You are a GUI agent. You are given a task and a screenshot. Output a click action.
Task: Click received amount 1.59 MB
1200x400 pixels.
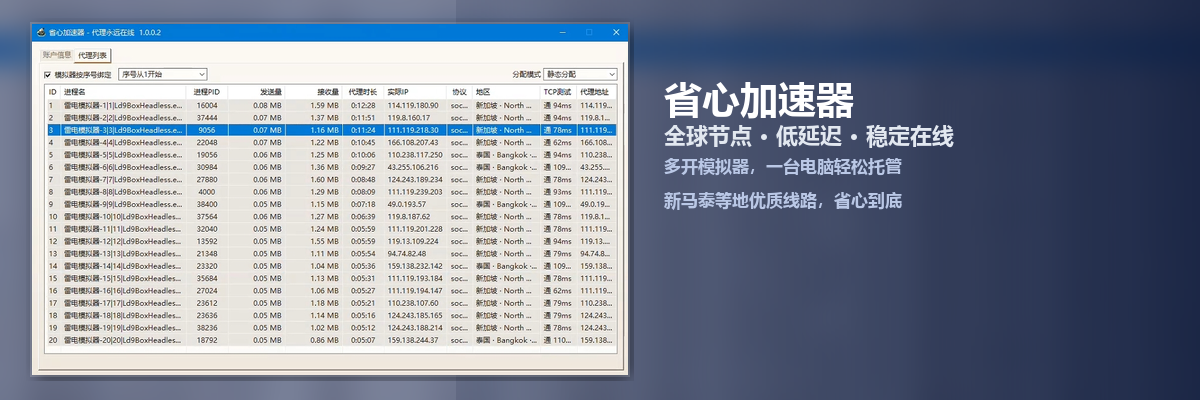click(x=325, y=105)
